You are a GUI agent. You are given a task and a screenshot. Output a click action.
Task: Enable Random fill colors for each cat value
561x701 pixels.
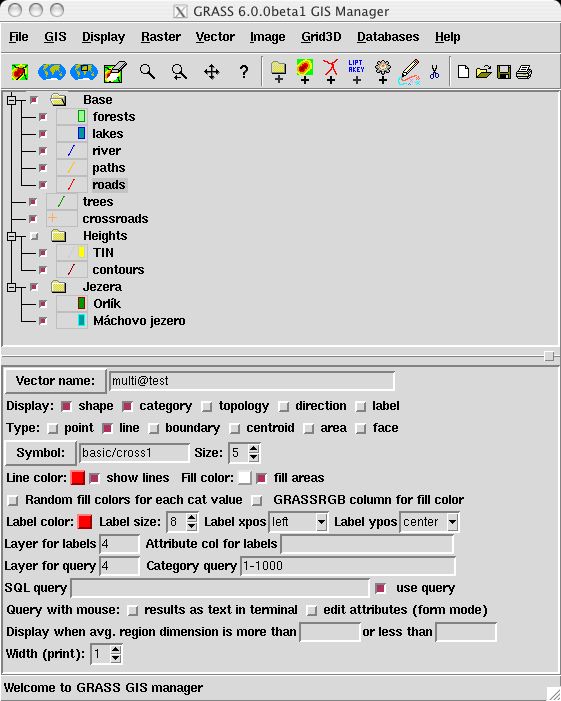13,500
